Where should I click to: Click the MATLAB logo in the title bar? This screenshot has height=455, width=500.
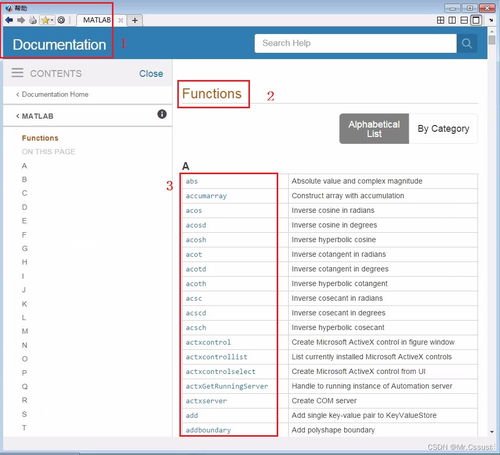tap(9, 8)
